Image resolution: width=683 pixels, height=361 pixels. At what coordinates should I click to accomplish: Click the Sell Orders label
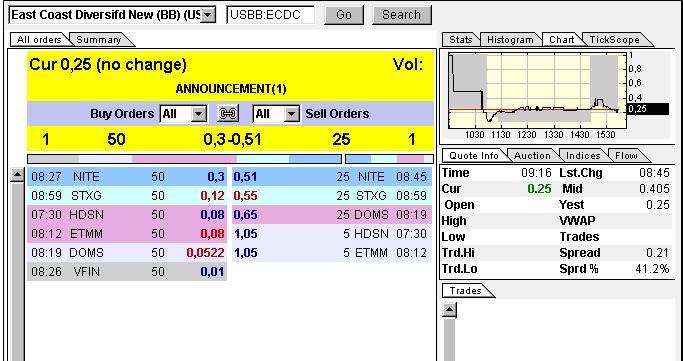click(337, 114)
